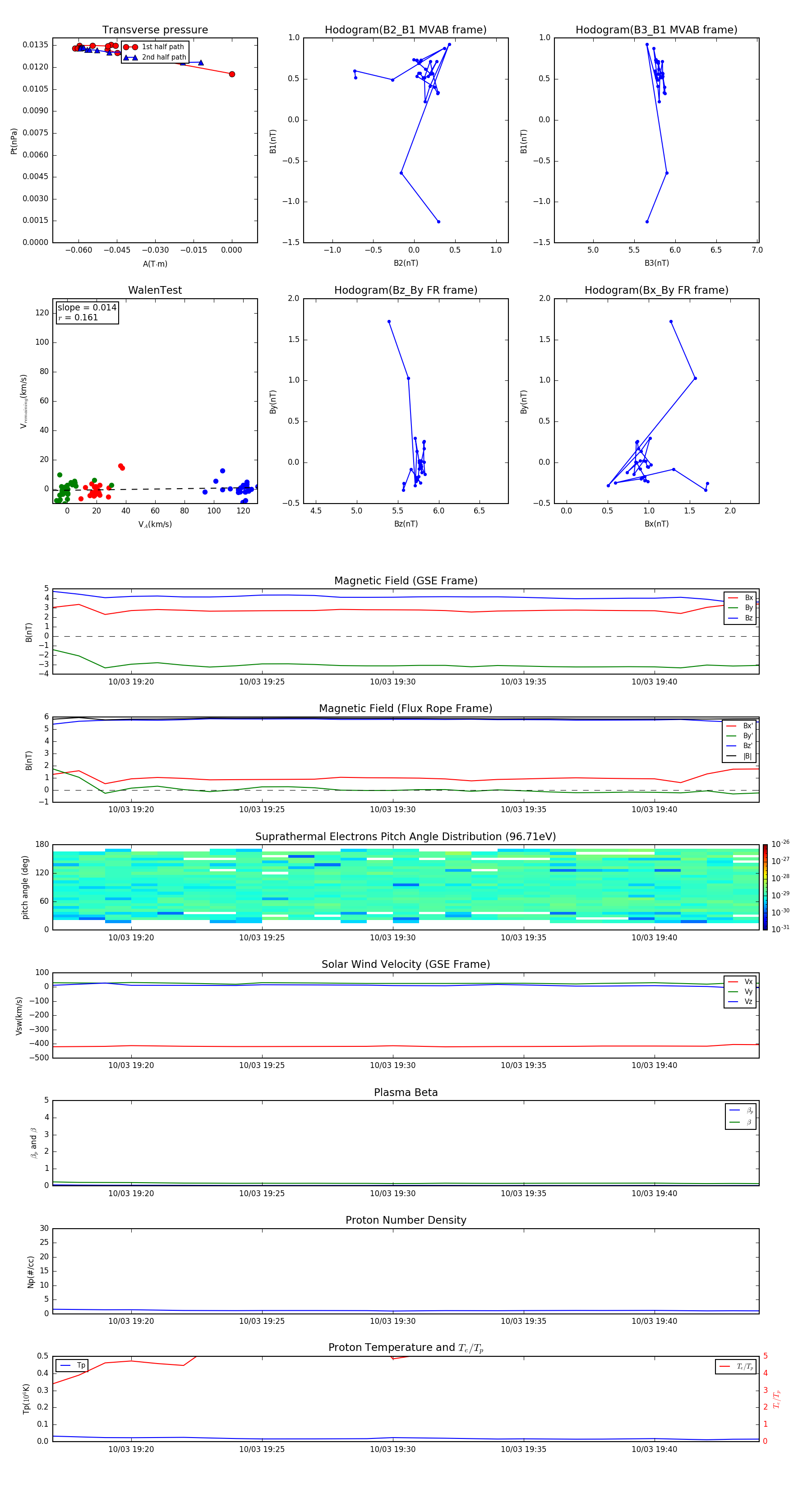The width and height of the screenshot is (812, 1489).
Task: Click the 'By' legend entry in GSE magnetic field
Action: [x=740, y=607]
